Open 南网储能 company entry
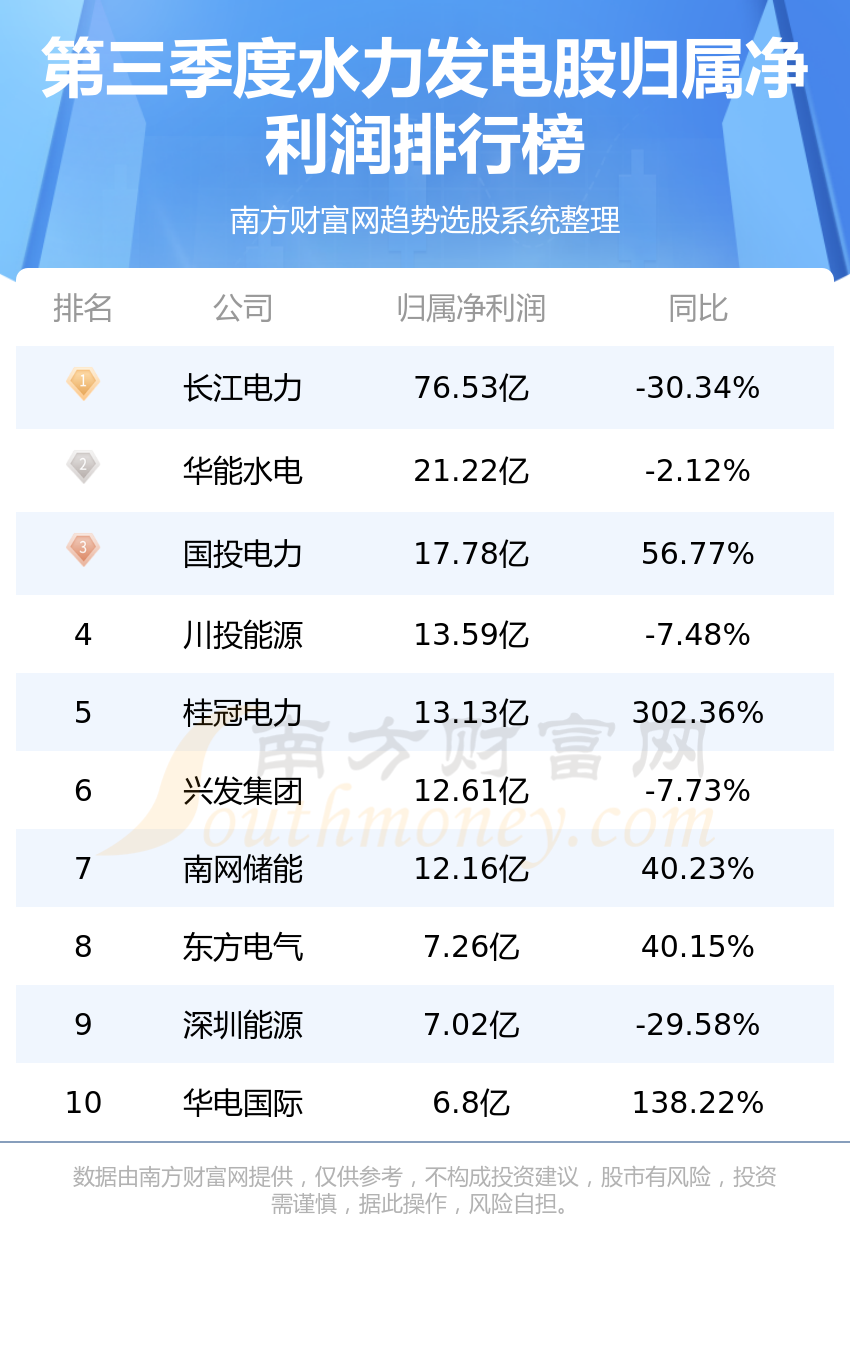This screenshot has height=1350, width=850. pos(243,869)
